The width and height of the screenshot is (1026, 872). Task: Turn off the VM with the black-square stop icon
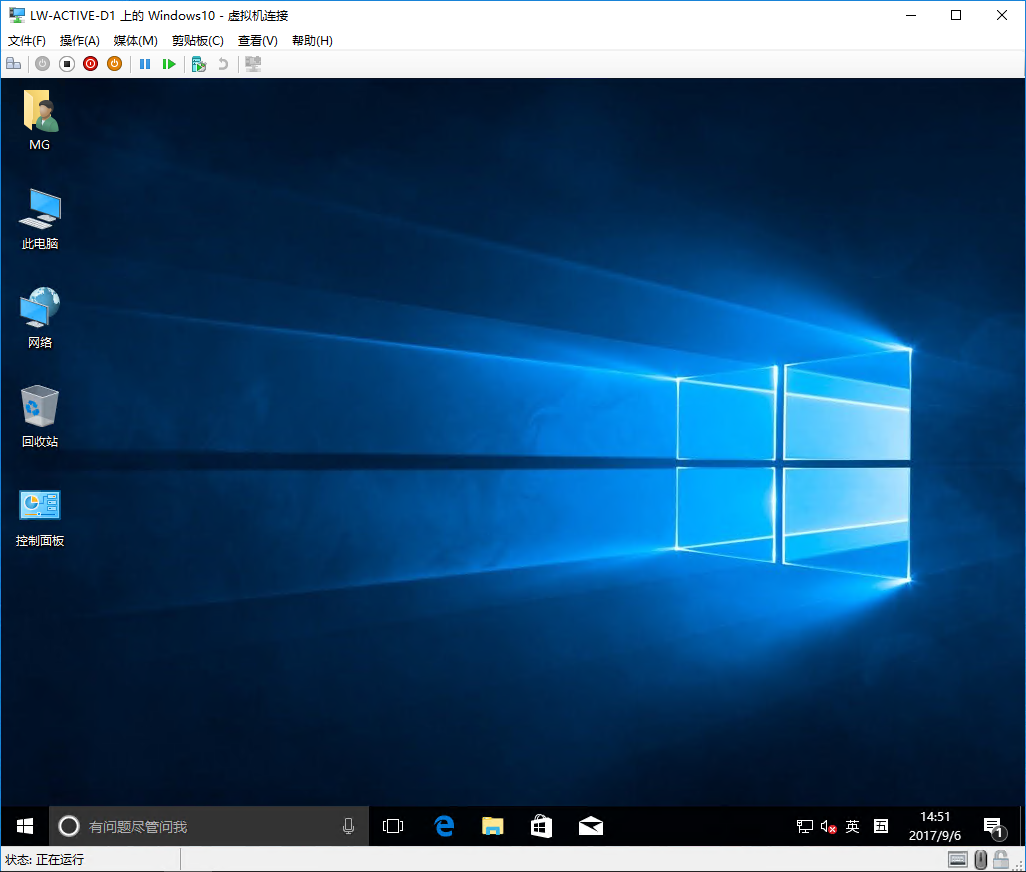67,64
